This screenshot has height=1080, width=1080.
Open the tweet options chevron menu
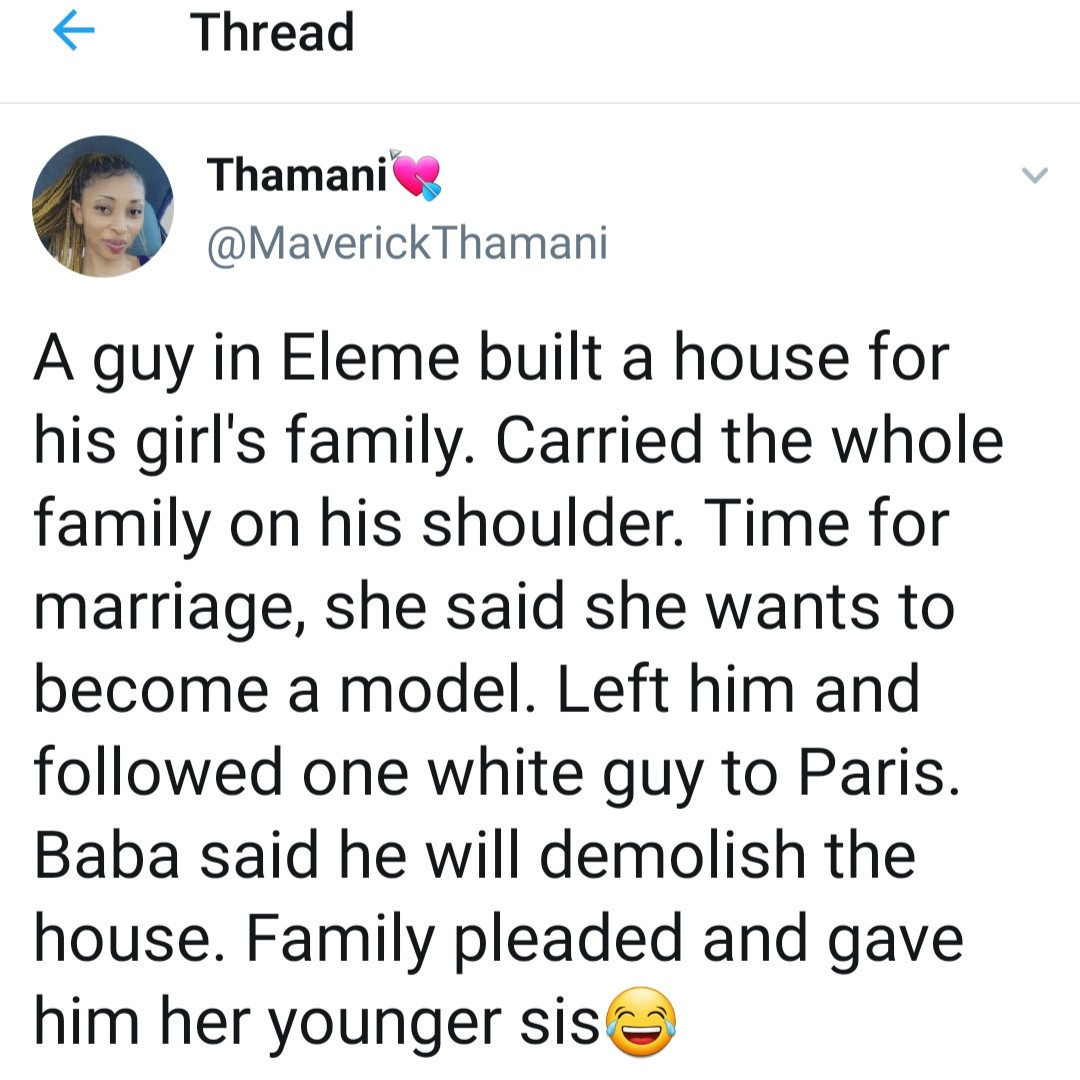(x=1034, y=178)
